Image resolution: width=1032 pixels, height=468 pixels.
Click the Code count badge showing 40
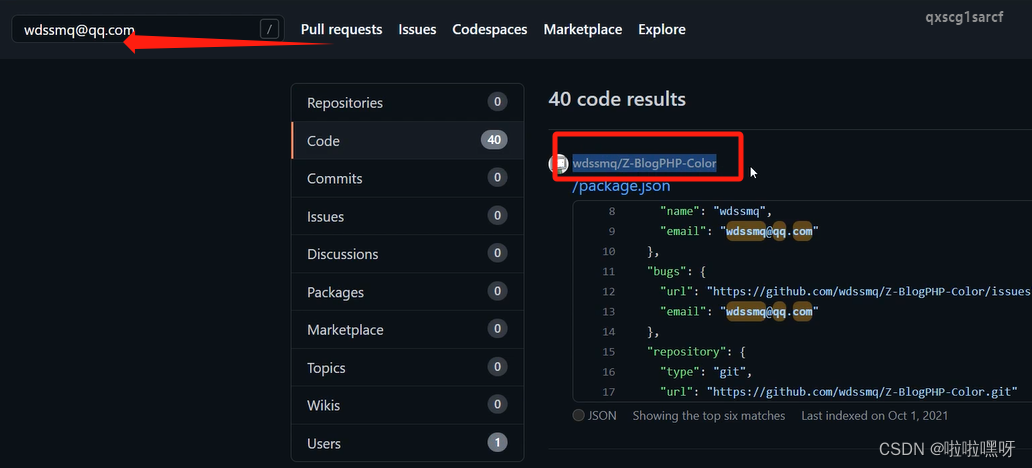pos(494,140)
